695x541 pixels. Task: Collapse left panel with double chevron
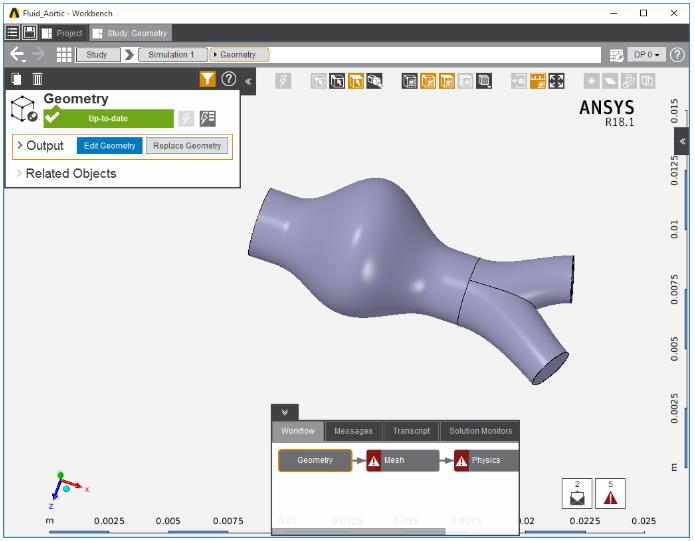pyautogui.click(x=248, y=81)
